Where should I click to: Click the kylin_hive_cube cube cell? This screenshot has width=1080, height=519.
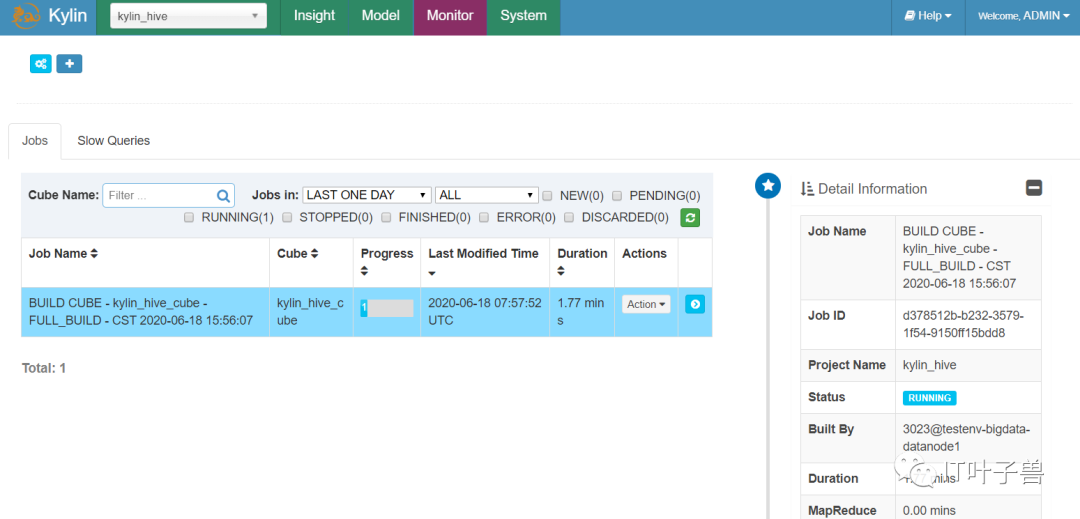click(311, 312)
